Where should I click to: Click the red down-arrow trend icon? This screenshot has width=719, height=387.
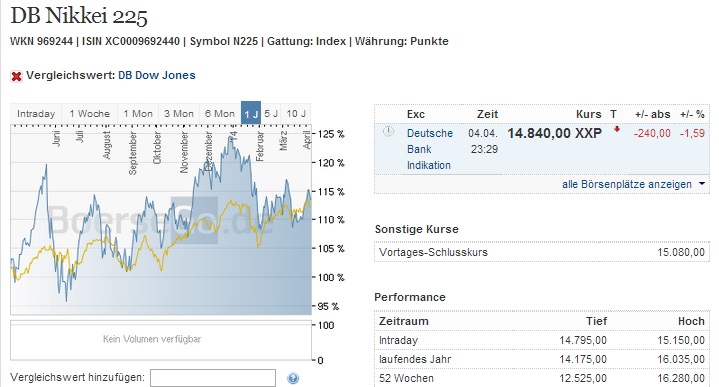pyautogui.click(x=617, y=129)
